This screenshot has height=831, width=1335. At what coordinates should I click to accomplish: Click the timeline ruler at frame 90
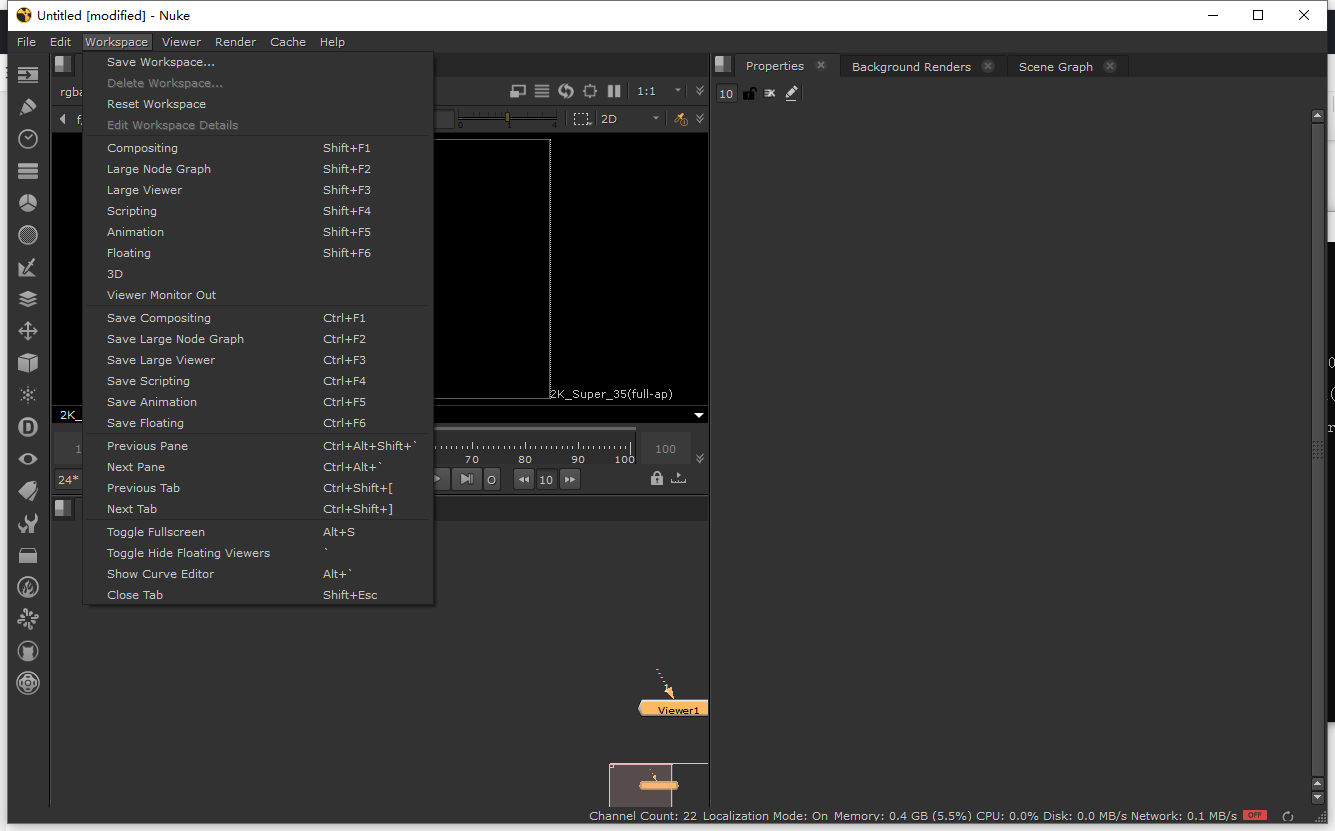578,452
